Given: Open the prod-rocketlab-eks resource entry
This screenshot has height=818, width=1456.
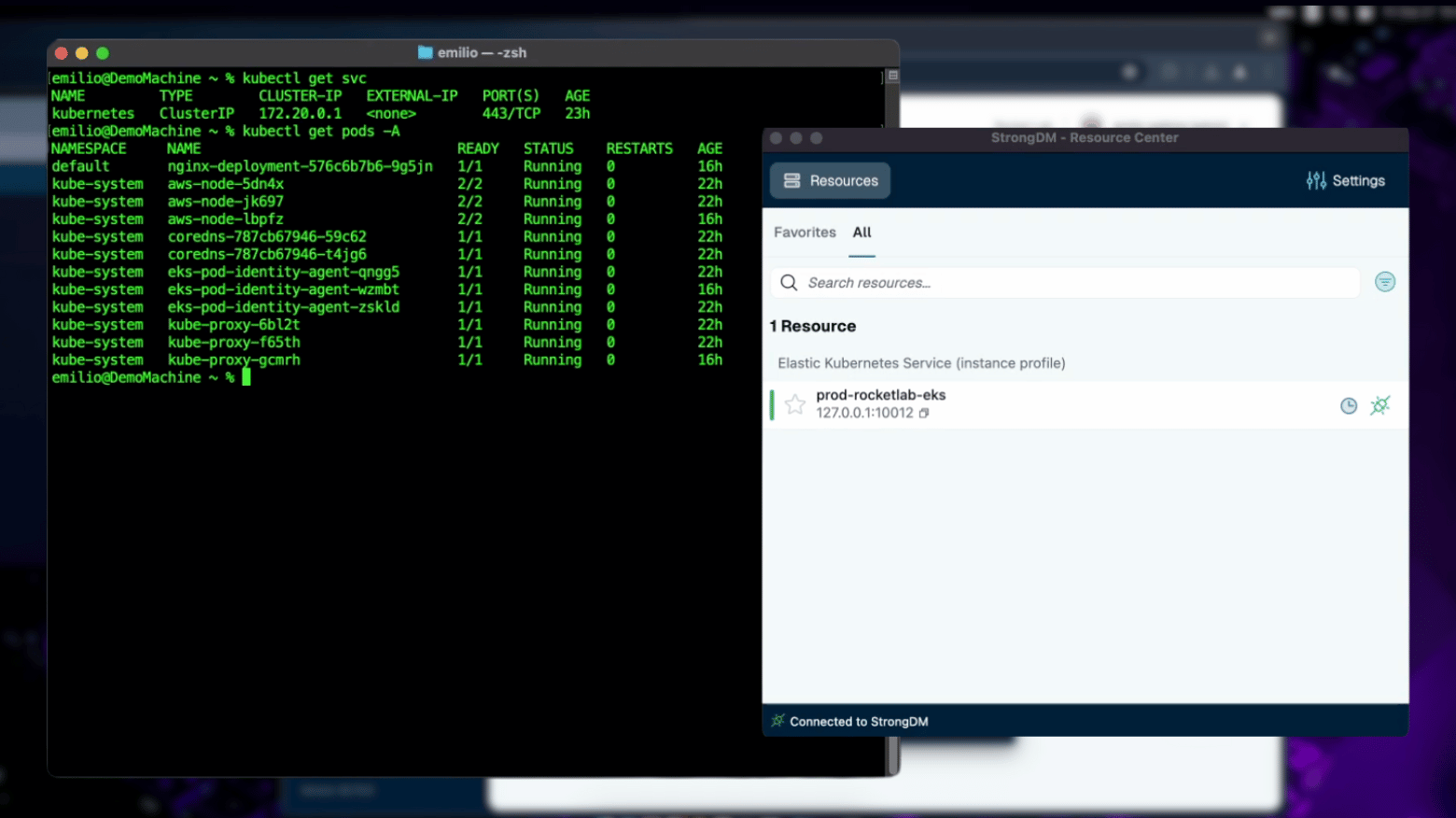Looking at the screenshot, I should tap(881, 394).
